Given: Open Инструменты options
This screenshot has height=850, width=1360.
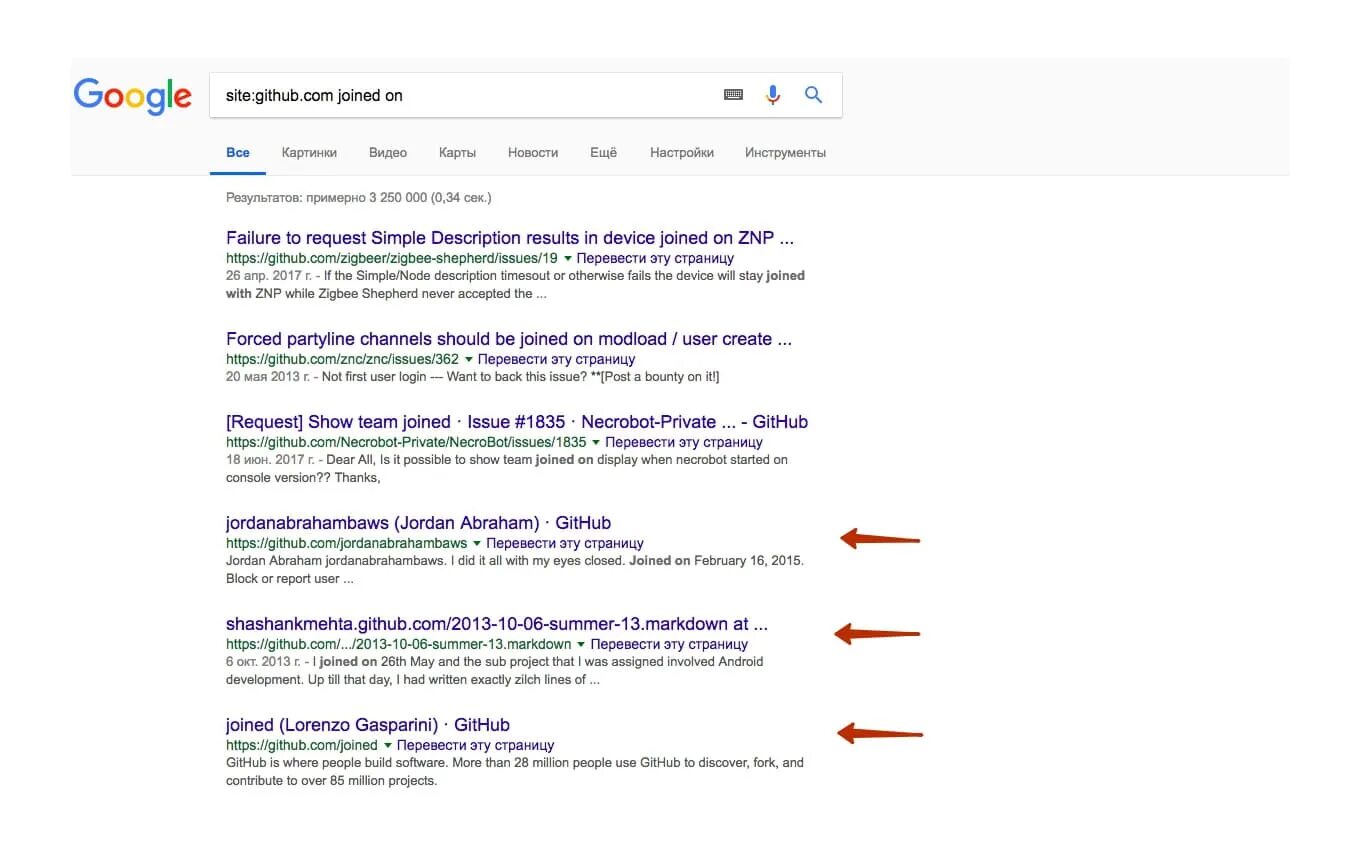Looking at the screenshot, I should click(785, 153).
